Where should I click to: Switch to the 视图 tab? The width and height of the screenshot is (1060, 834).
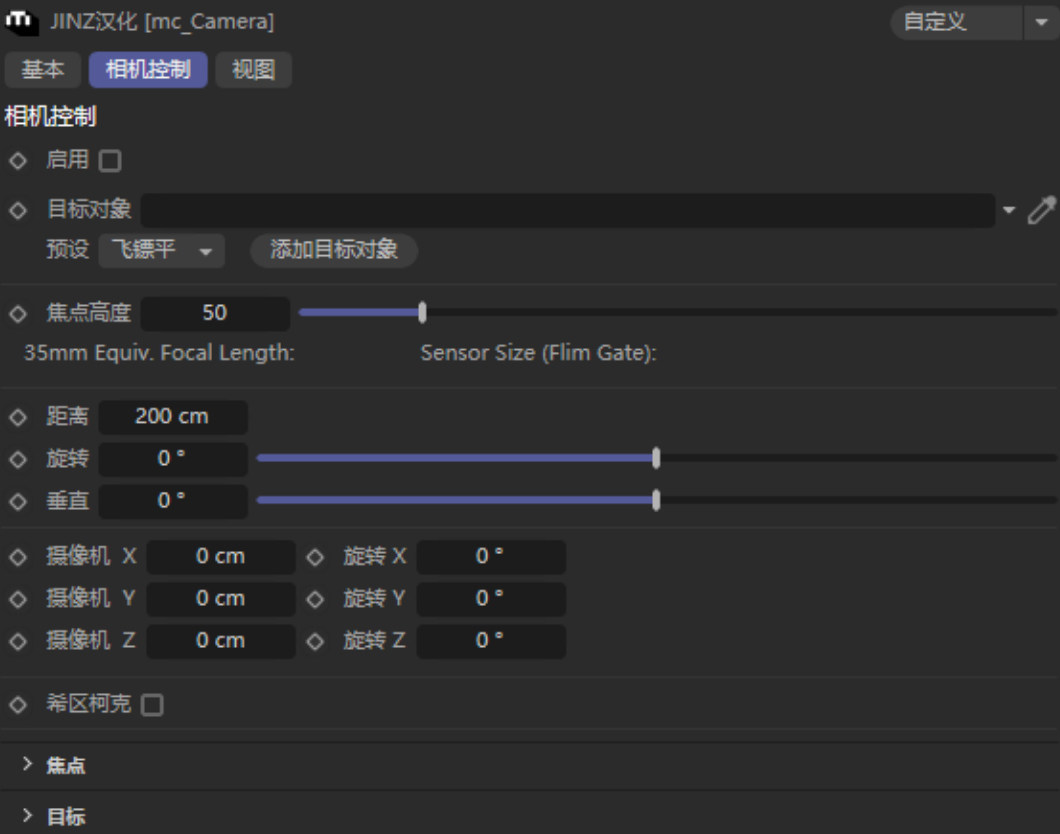coord(253,70)
